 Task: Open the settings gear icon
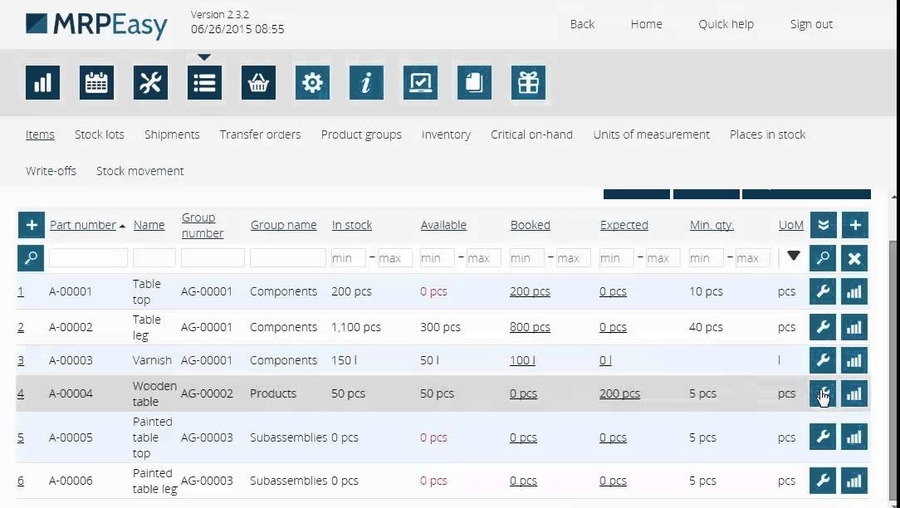(313, 83)
